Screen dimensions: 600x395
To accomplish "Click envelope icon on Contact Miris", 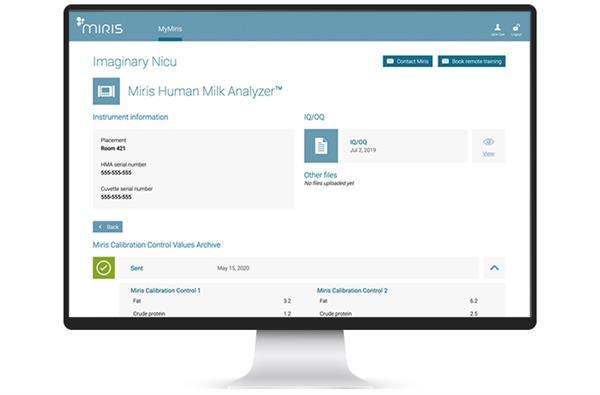I will tap(390, 61).
